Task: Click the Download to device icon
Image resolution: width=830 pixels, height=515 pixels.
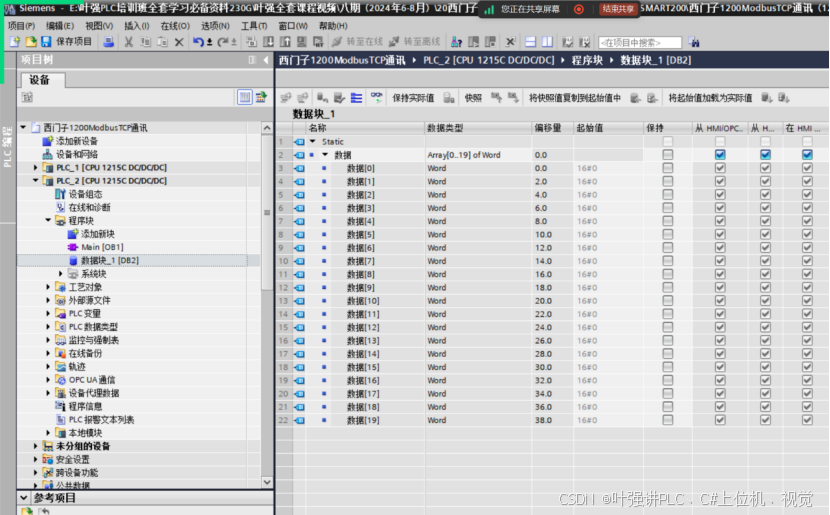Action: click(268, 42)
